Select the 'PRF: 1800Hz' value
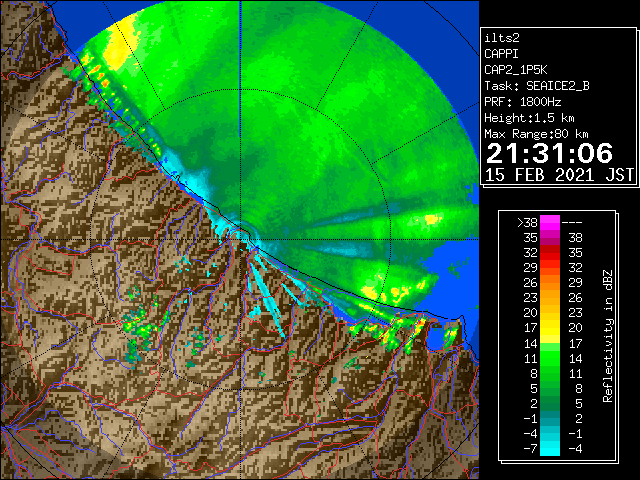The width and height of the screenshot is (640, 480). click(522, 102)
